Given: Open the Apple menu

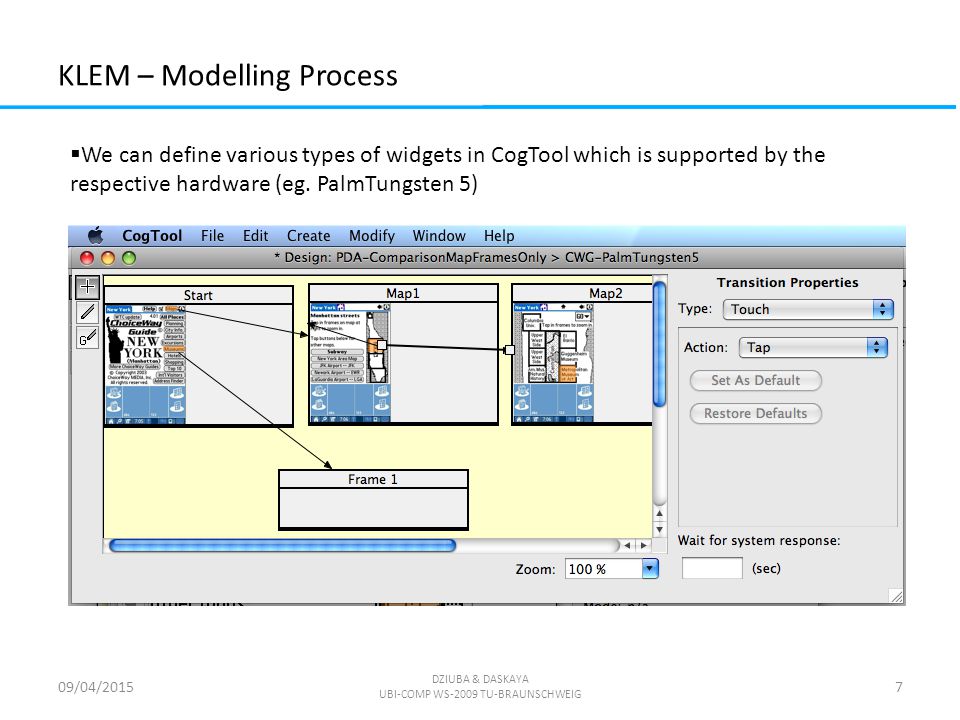Looking at the screenshot, I should click(x=96, y=236).
